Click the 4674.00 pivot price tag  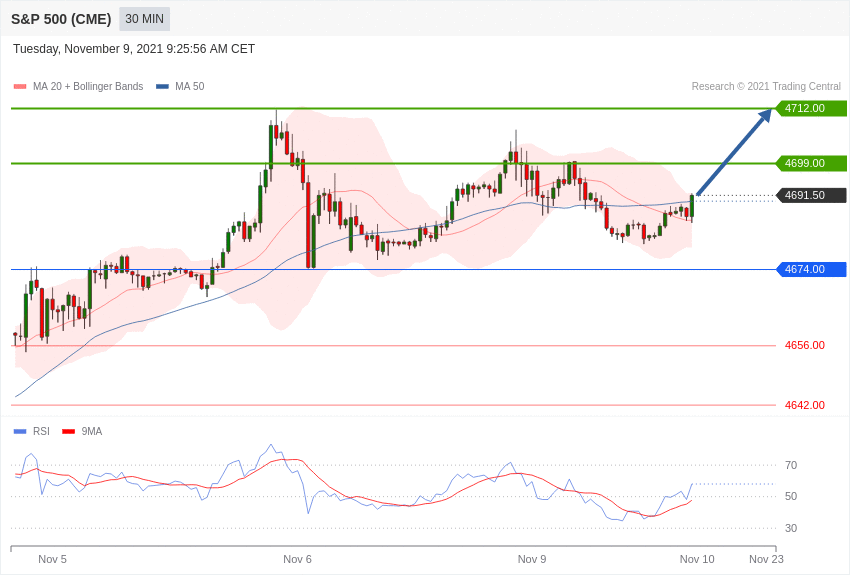[x=812, y=269]
